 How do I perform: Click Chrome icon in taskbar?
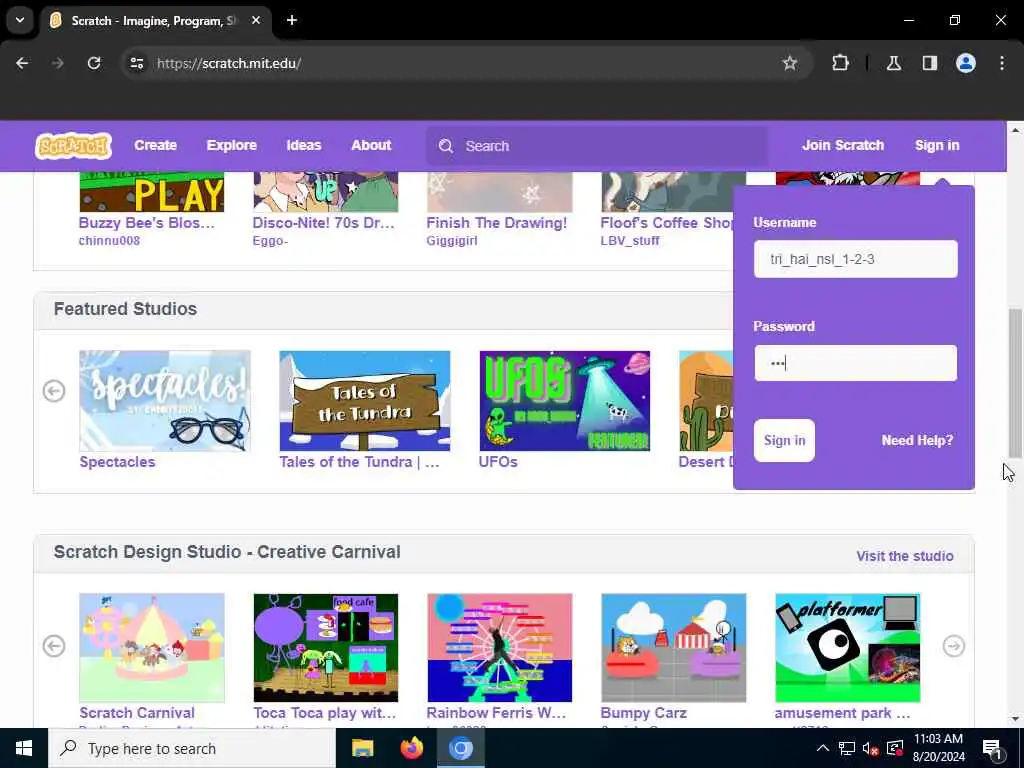(460, 748)
